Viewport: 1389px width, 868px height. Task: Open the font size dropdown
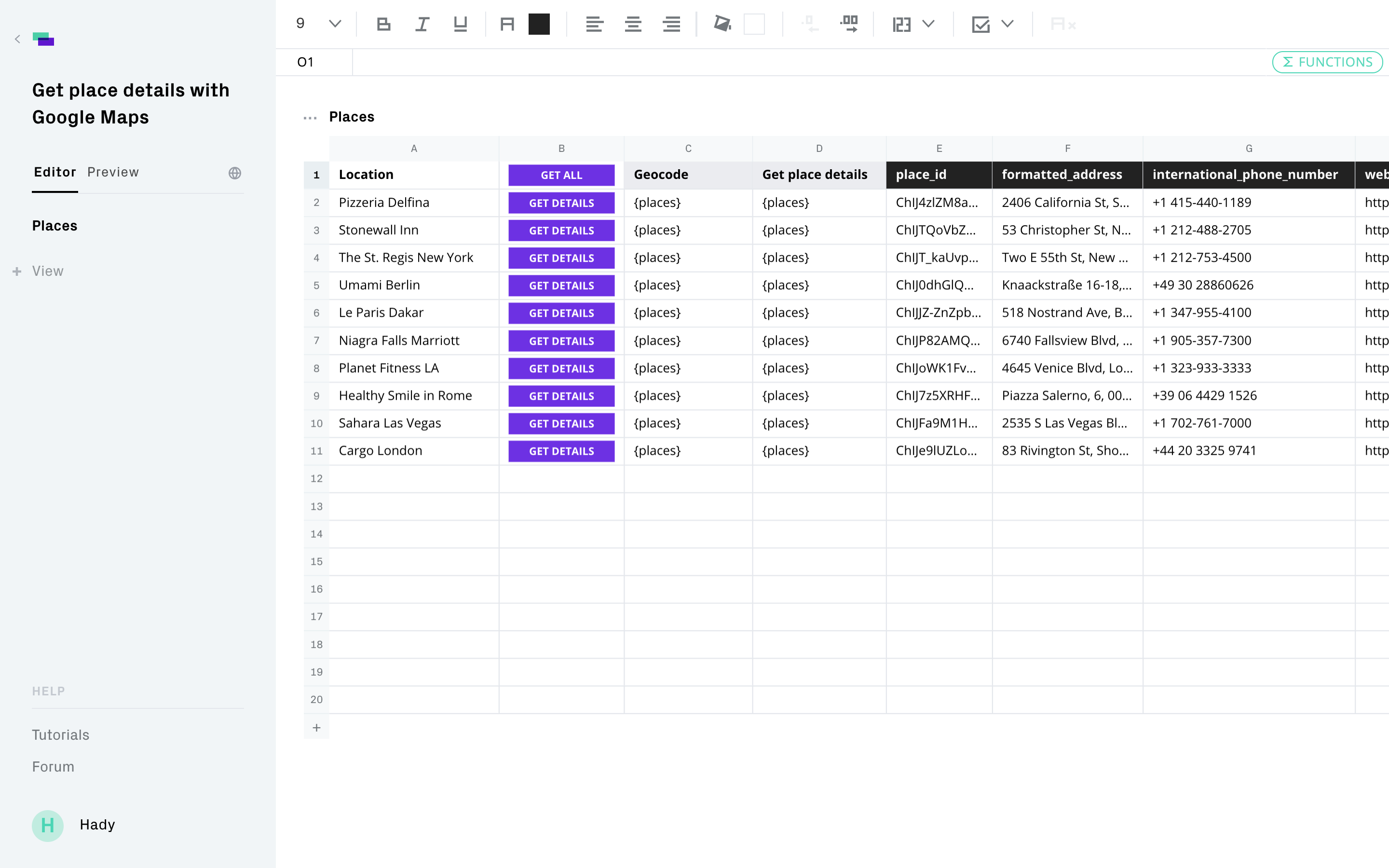click(335, 24)
